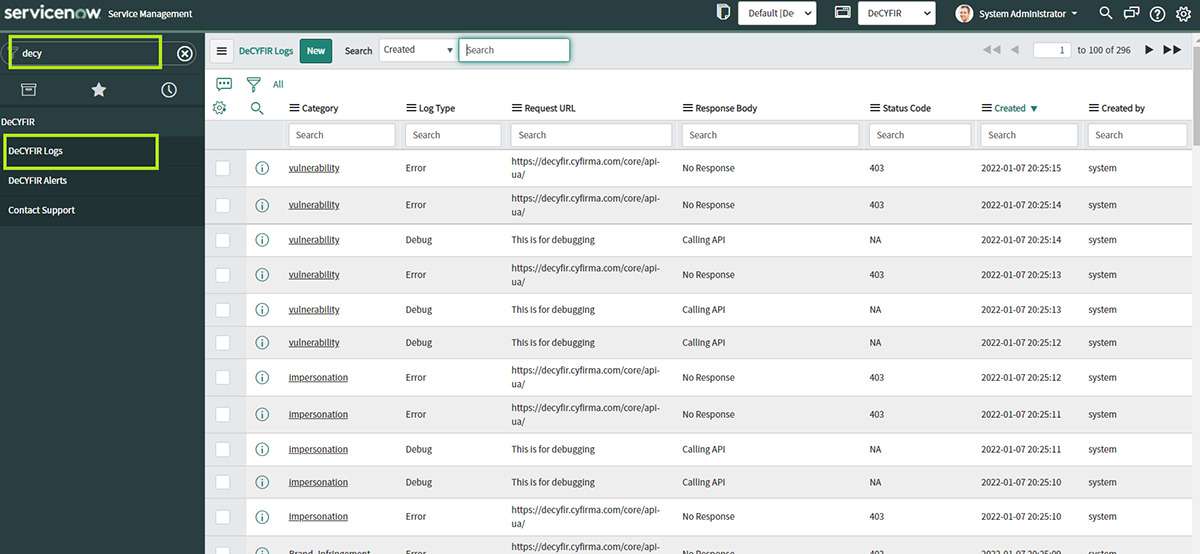Select checkbox for vulnerability 20:25:12 Debug row
Viewport: 1200px width, 554px height.
pyautogui.click(x=222, y=342)
